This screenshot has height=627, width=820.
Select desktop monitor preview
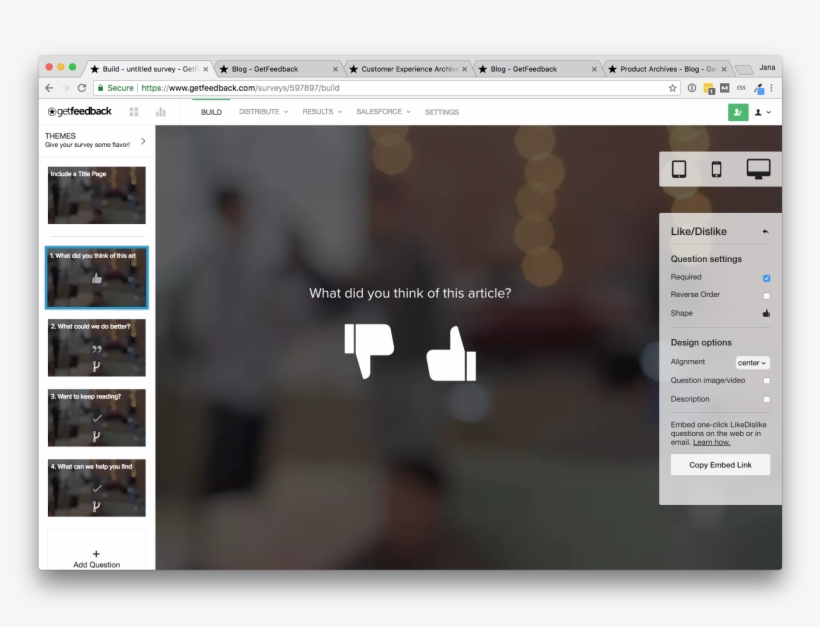tap(758, 169)
